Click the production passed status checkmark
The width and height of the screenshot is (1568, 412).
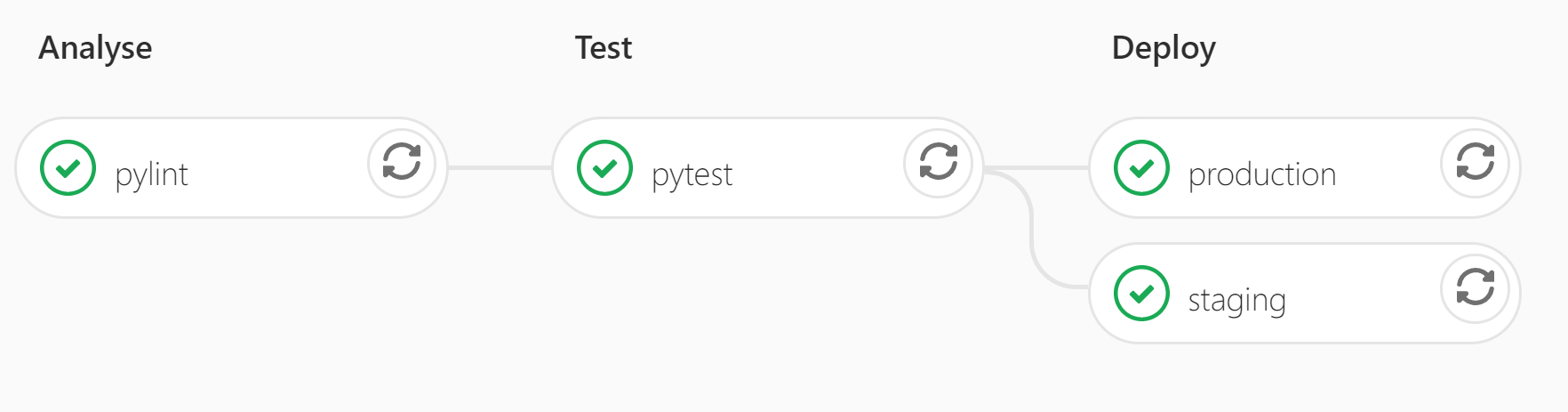point(1141,168)
